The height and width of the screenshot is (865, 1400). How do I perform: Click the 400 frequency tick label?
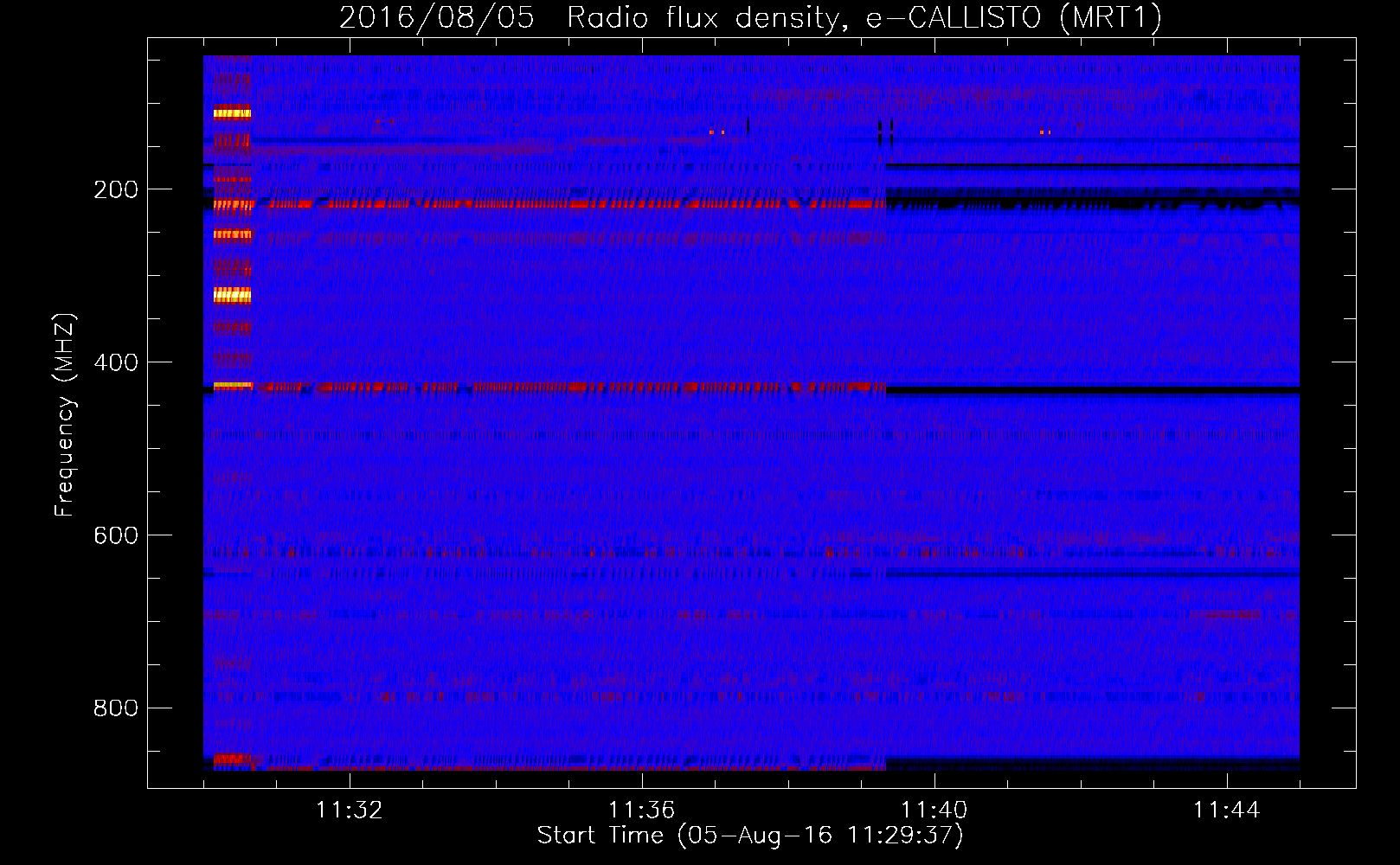point(115,362)
